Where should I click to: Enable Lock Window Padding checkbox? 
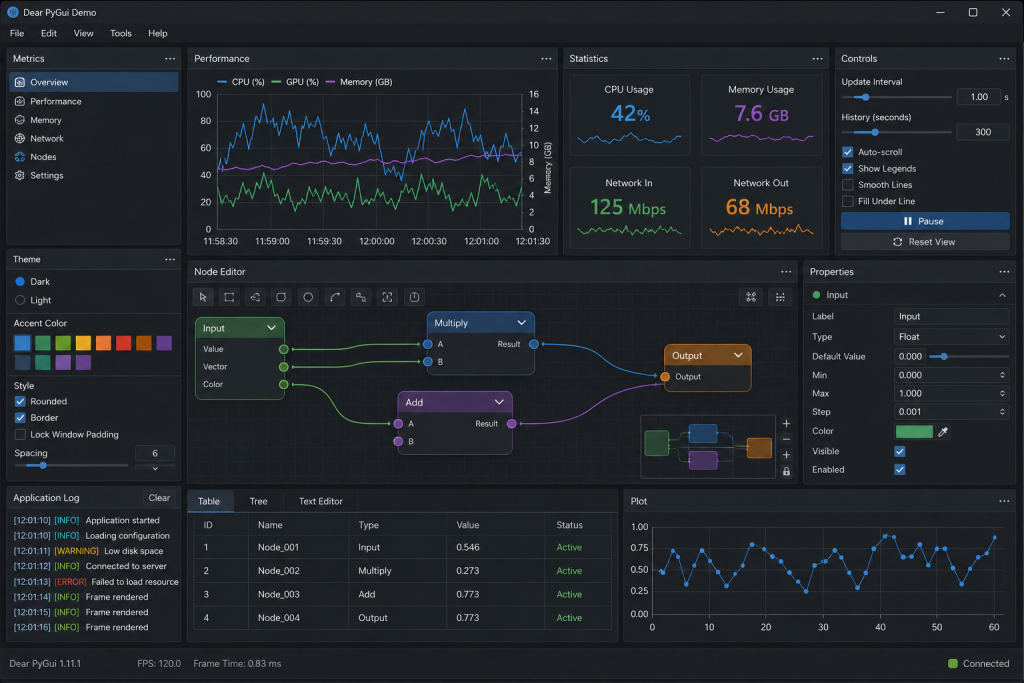click(x=20, y=435)
